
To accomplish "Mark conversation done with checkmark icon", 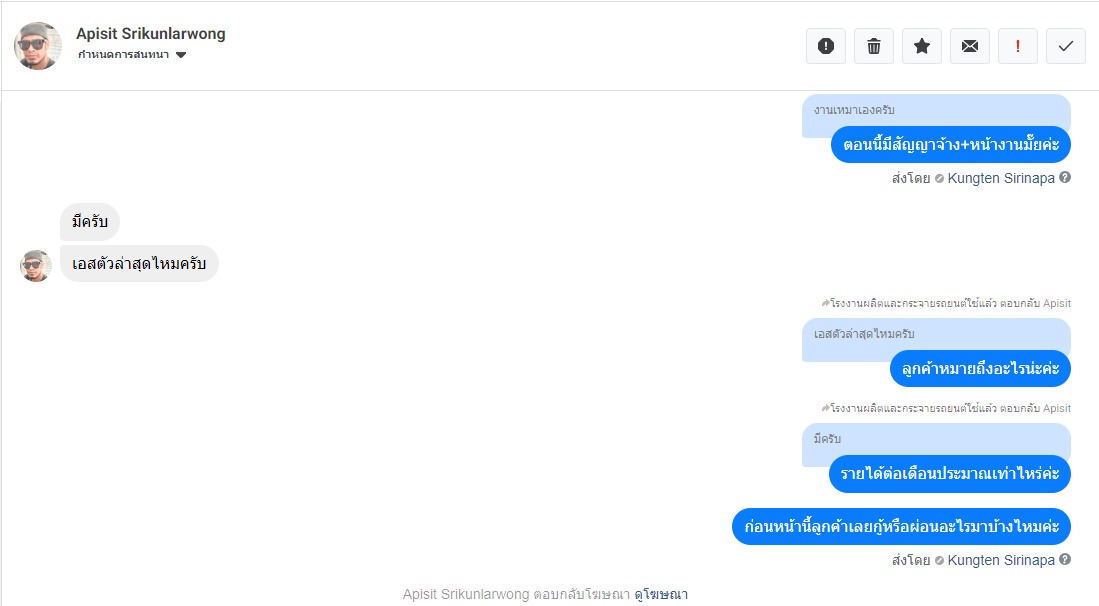I will tap(1065, 46).
